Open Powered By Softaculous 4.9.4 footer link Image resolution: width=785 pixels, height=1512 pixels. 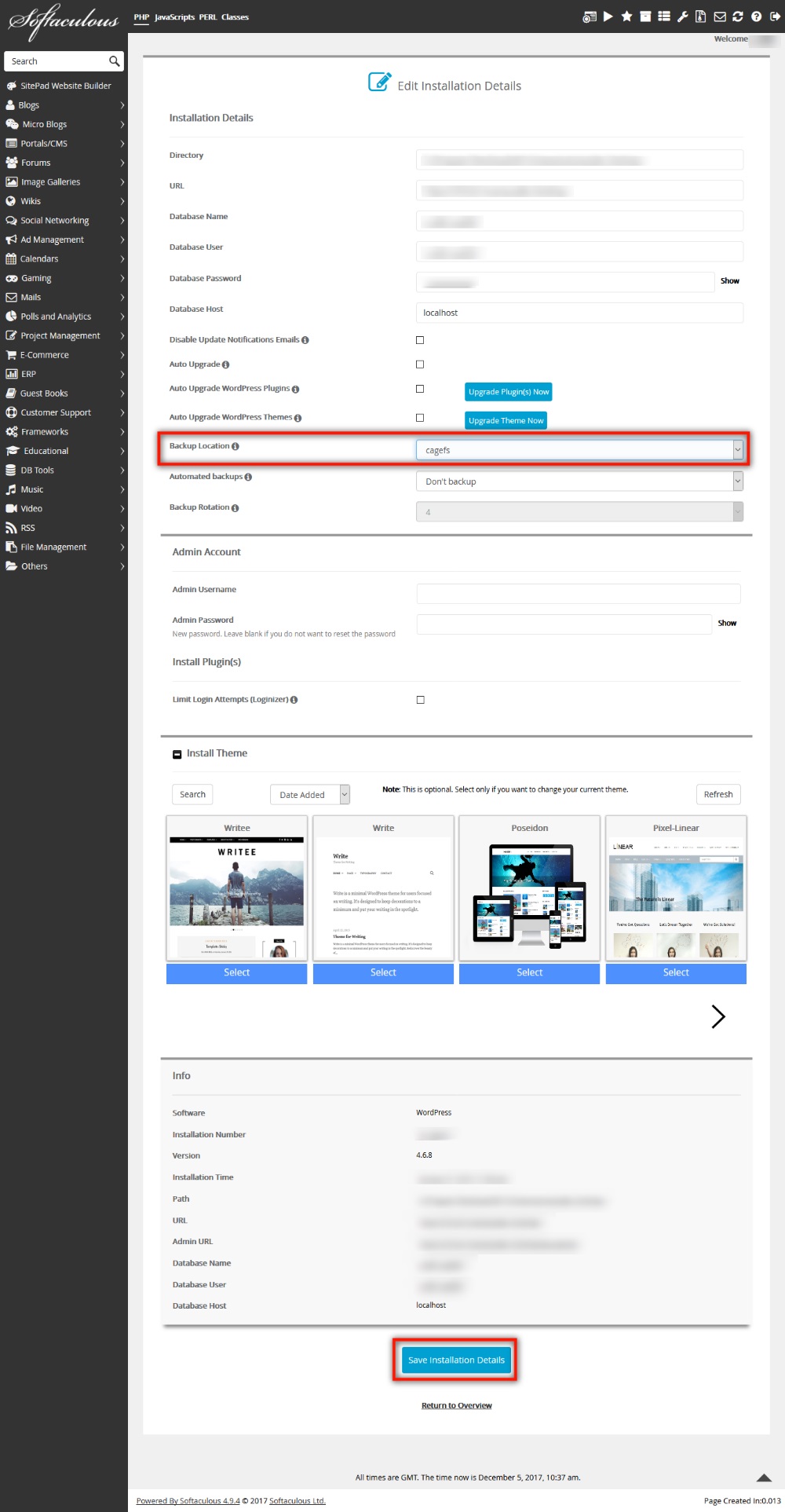(x=188, y=1501)
